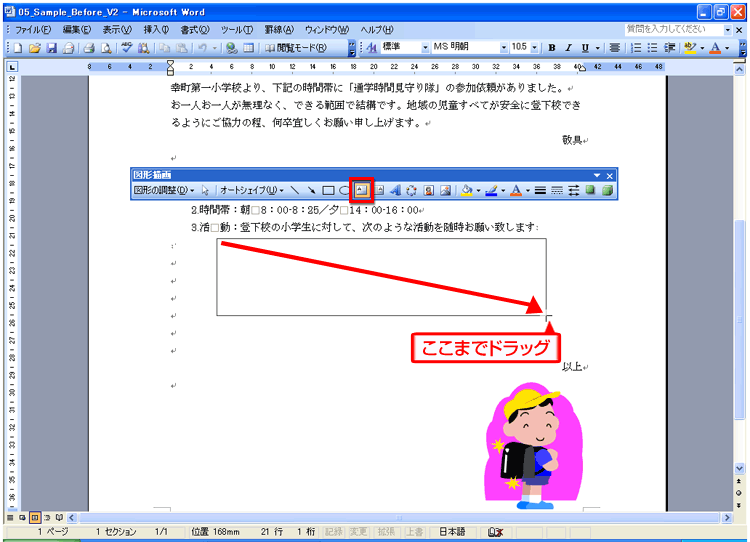The height and width of the screenshot is (542, 750).
Task: Open the drawing toolbar line color dropdown arrow
Action: [503, 191]
